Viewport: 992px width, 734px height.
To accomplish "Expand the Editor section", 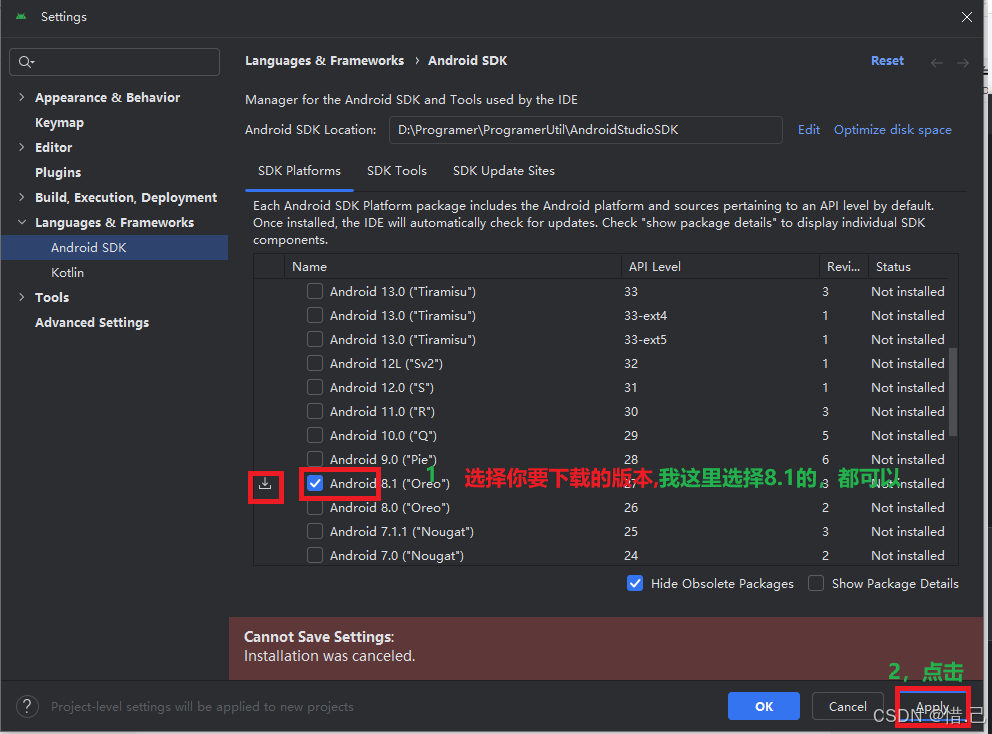I will pyautogui.click(x=22, y=147).
